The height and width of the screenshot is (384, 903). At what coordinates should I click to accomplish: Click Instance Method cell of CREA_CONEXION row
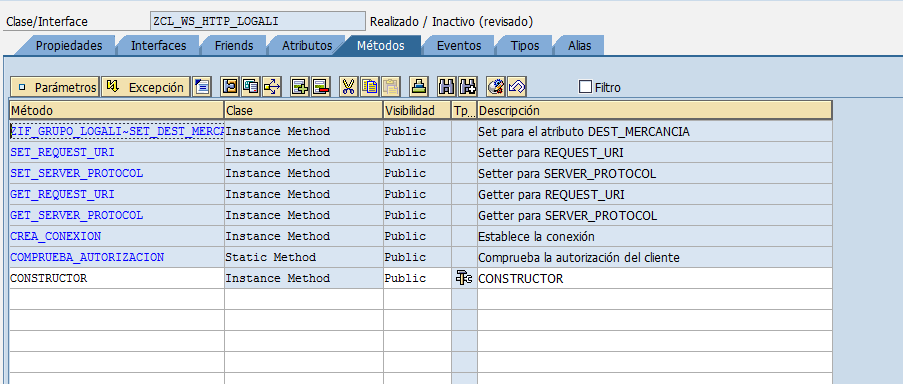[x=304, y=236]
